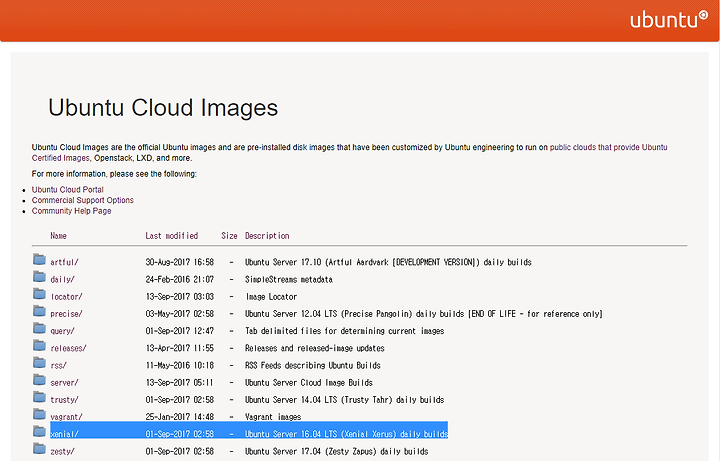
Task: Follow the public clouds Certified Images link
Action: (608, 147)
